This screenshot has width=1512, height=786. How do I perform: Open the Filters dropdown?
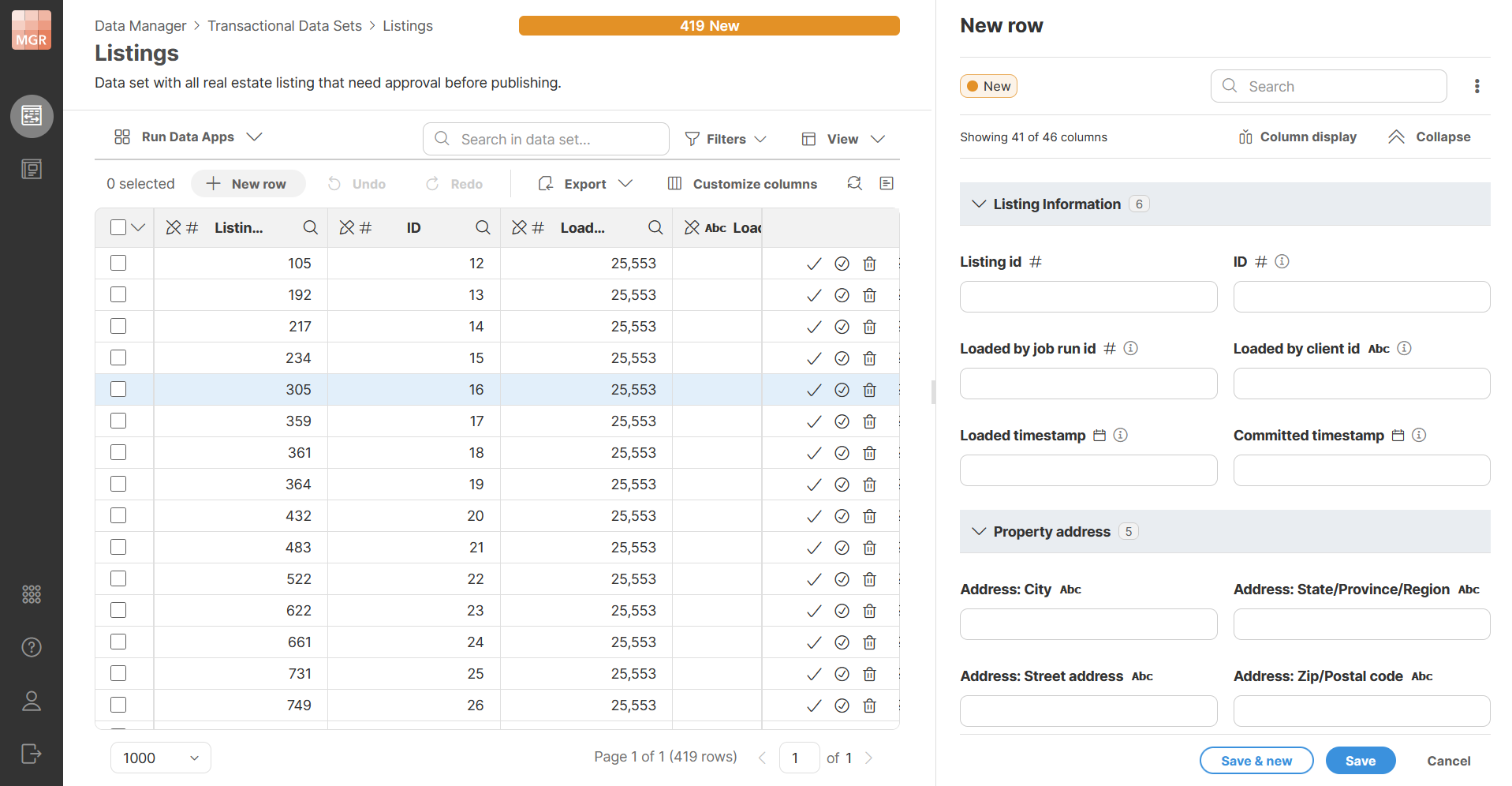[726, 139]
